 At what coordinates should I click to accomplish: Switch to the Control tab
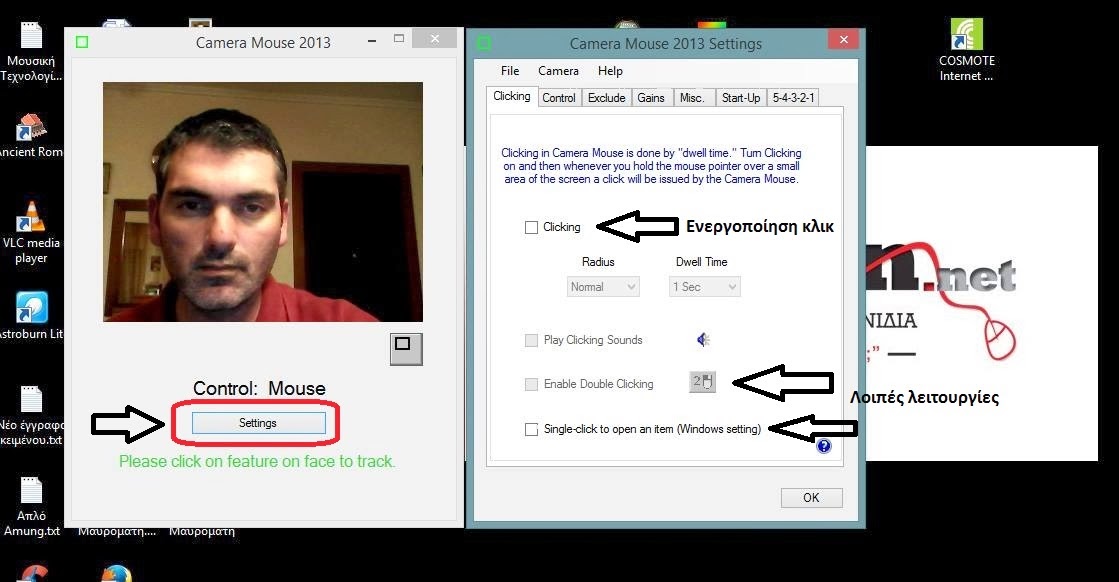(x=559, y=98)
